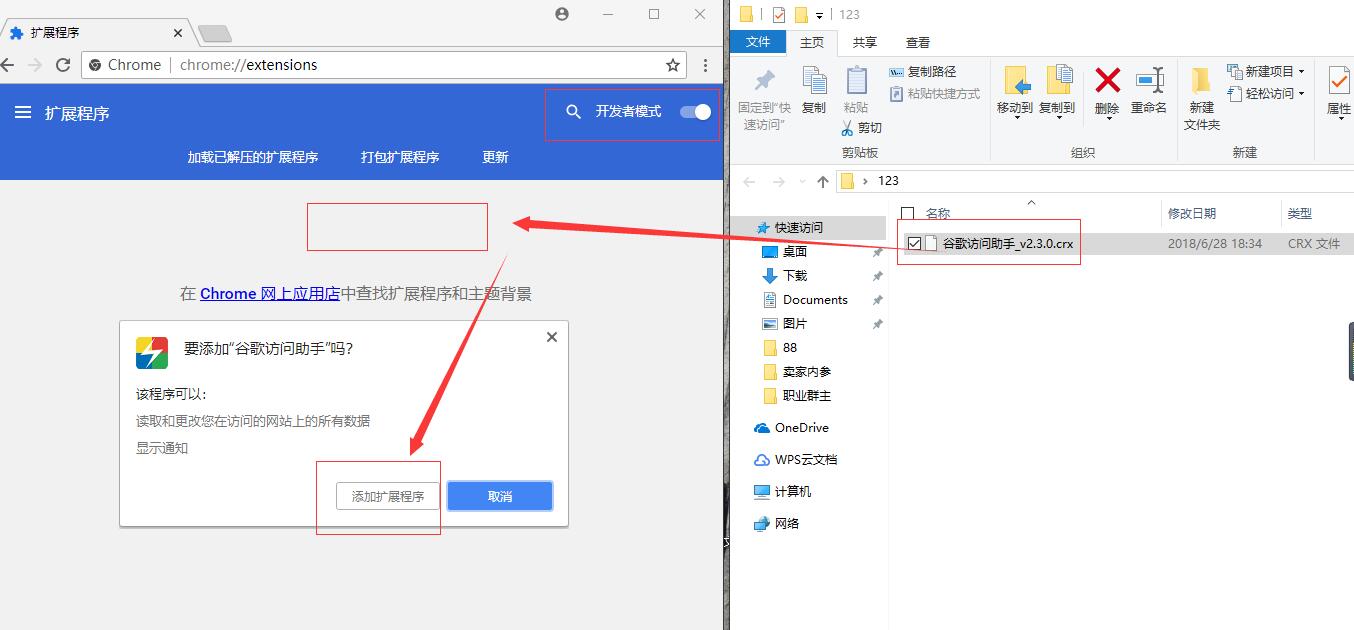Open Chrome three-dot menu
This screenshot has height=630, width=1354.
706,65
